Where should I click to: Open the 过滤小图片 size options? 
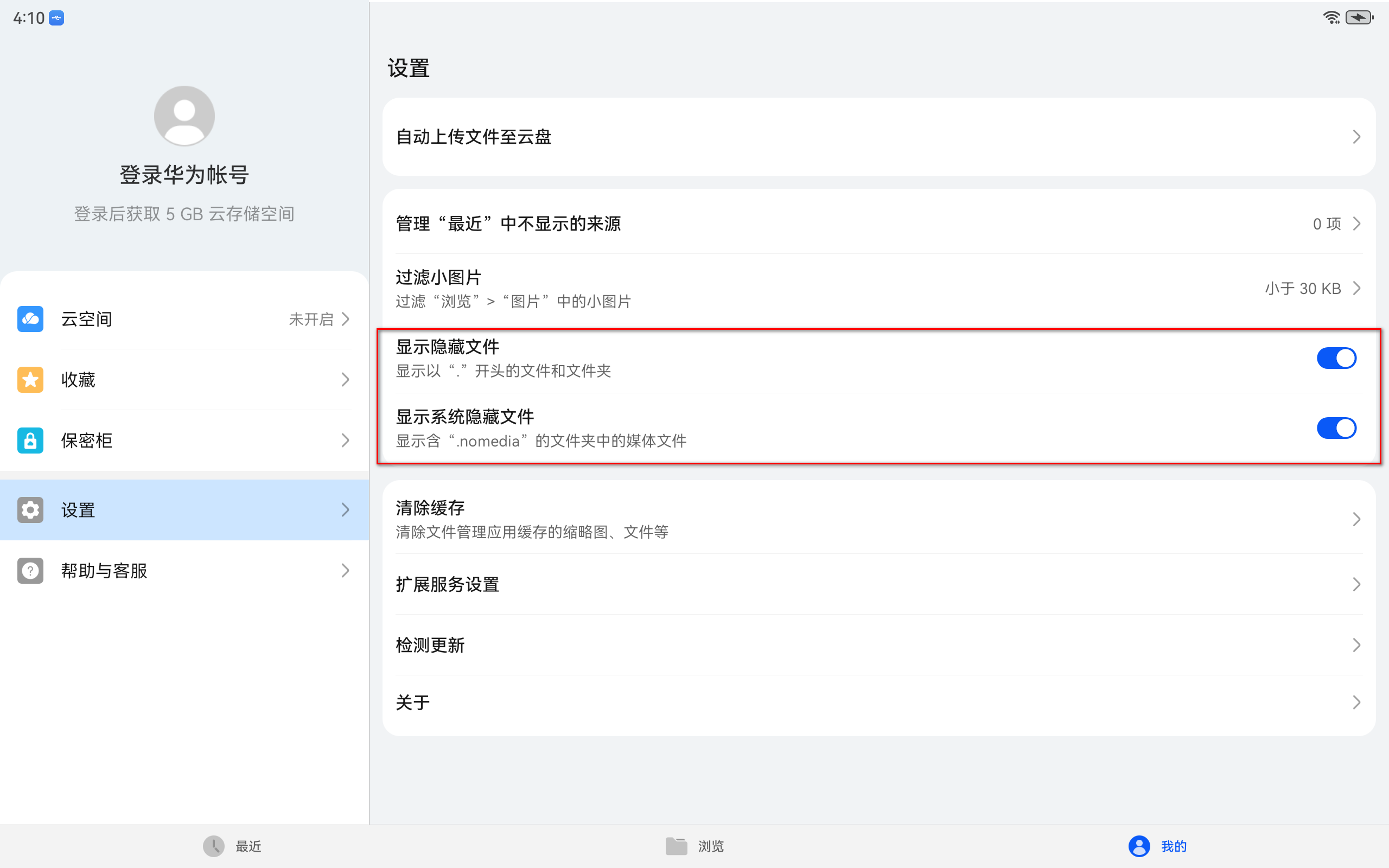(878, 288)
